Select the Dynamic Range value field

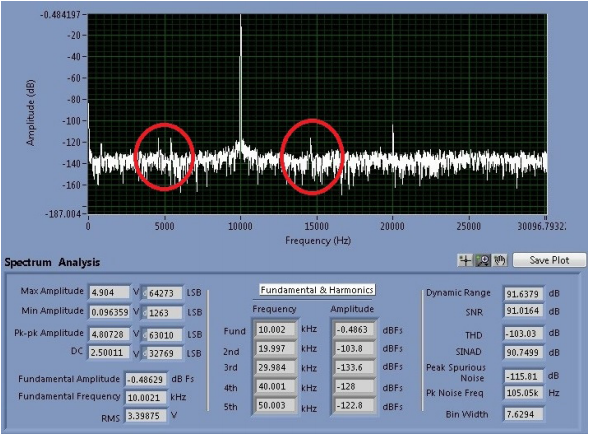523,293
